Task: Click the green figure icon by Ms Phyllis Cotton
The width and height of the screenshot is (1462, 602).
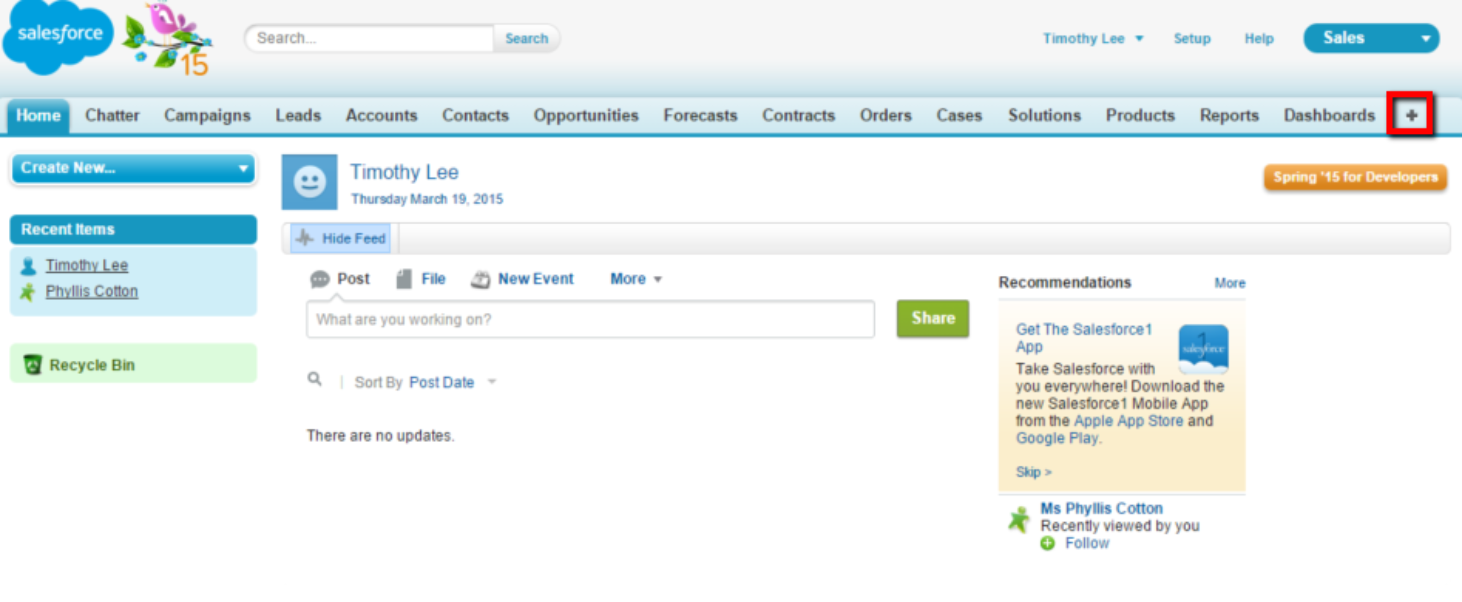Action: tap(1018, 520)
